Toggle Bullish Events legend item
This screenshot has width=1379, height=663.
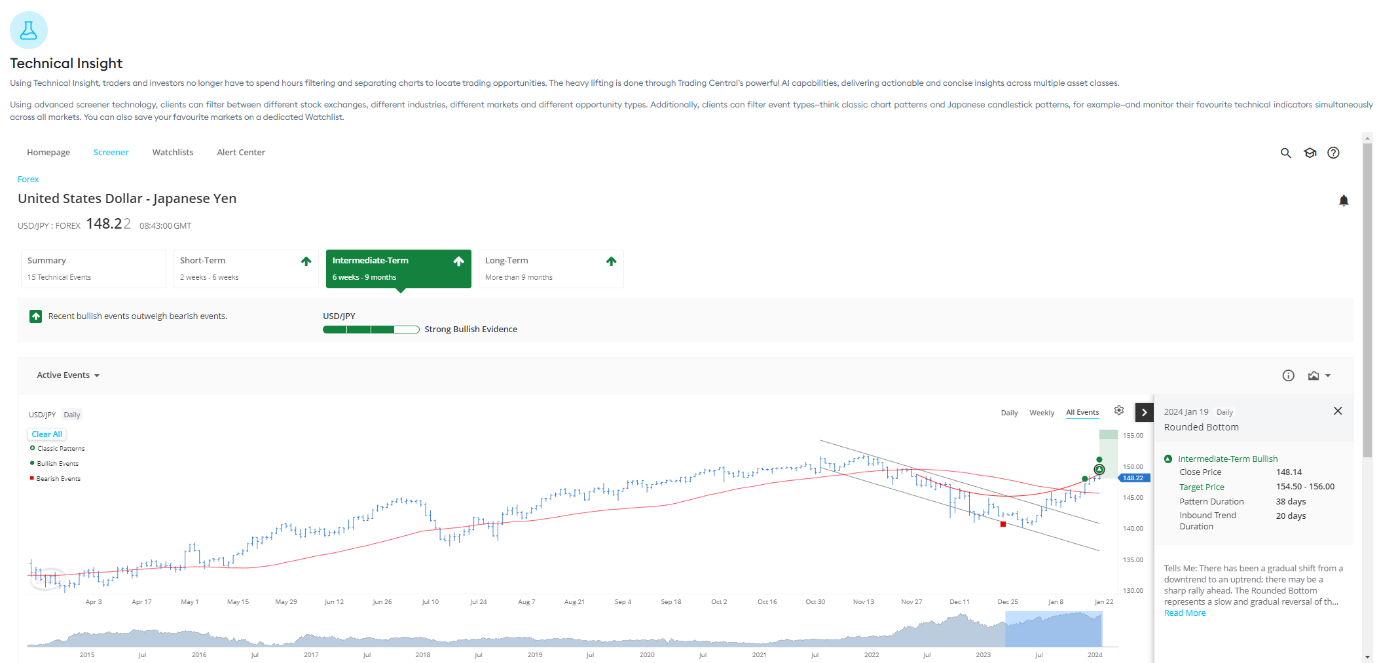[57, 464]
